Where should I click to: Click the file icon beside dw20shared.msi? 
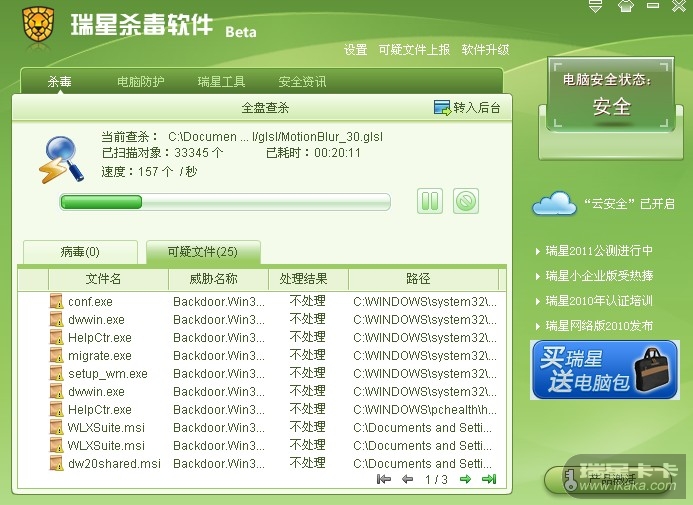tap(56, 463)
